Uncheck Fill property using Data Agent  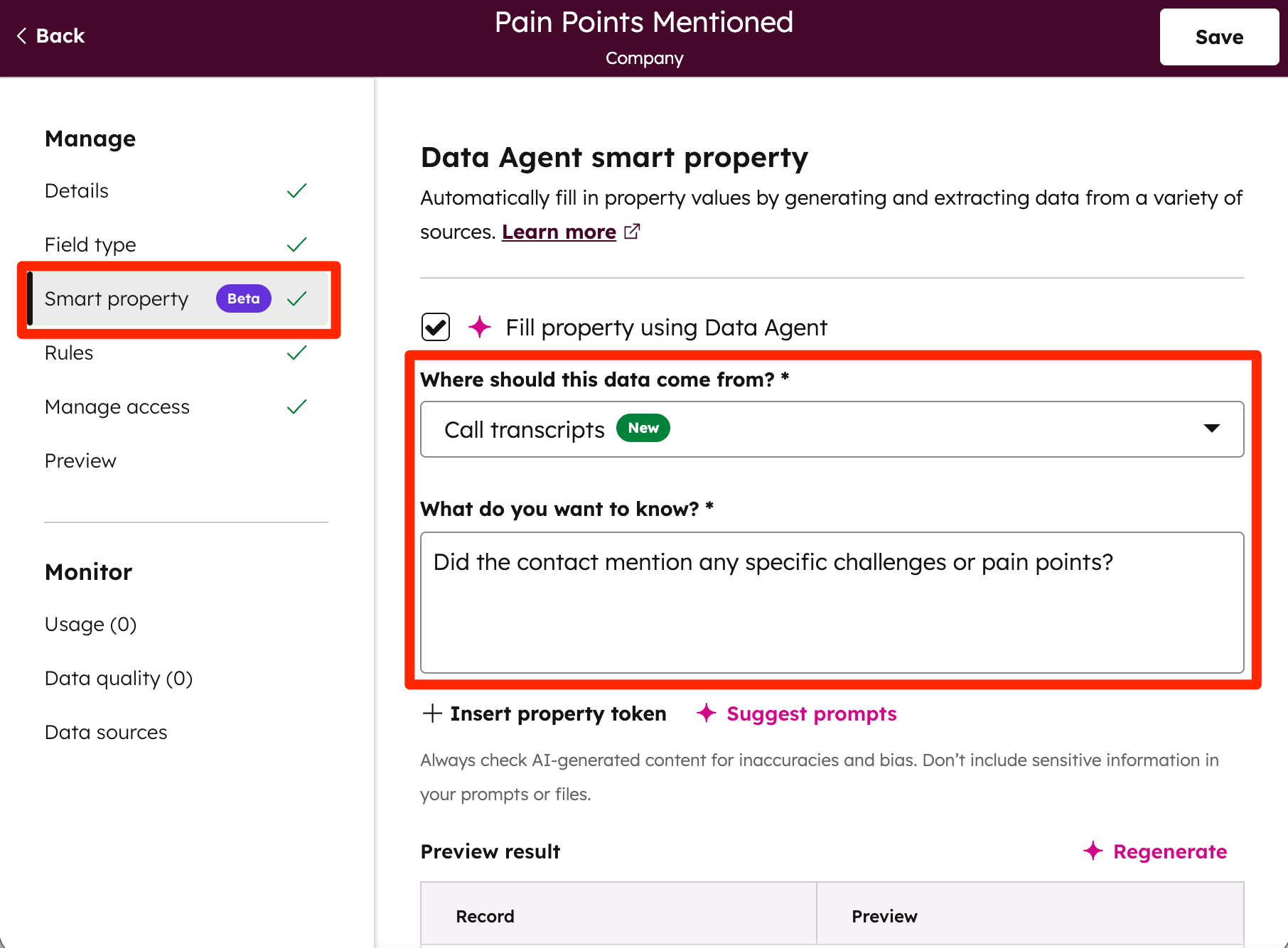point(435,327)
